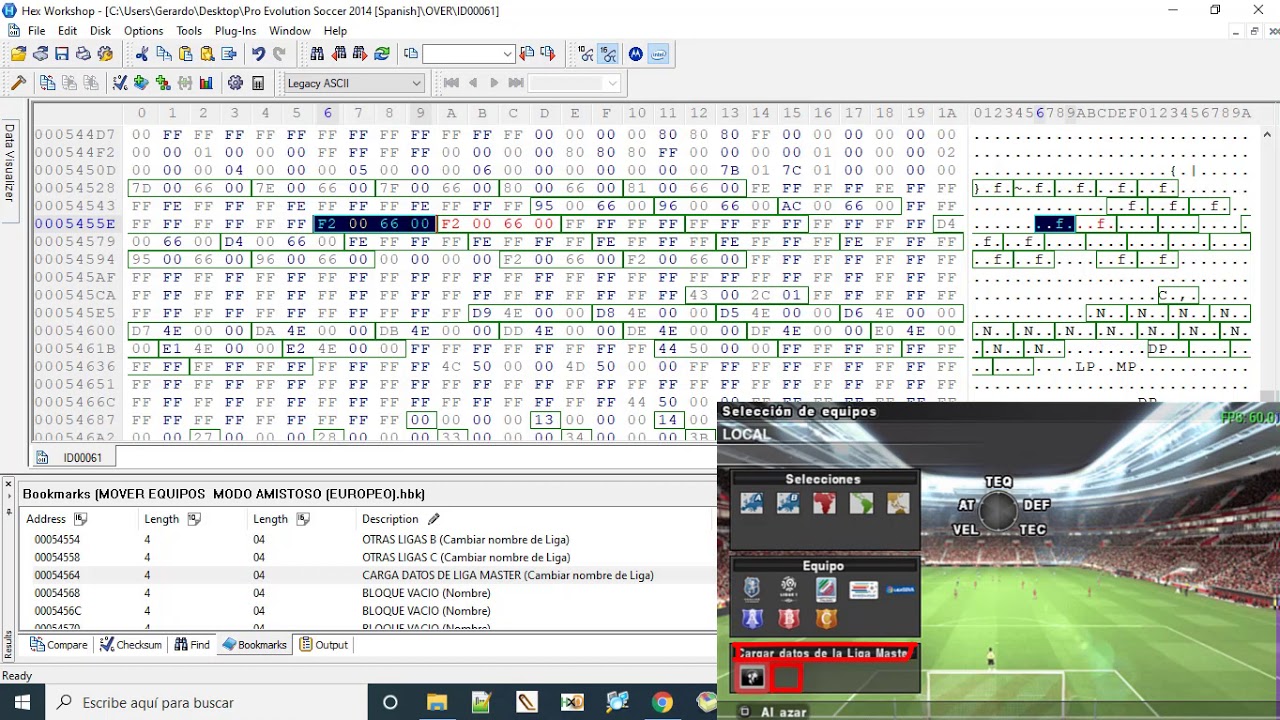1280x720 pixels.
Task: Toggle second Length column format icon
Action: 303,519
